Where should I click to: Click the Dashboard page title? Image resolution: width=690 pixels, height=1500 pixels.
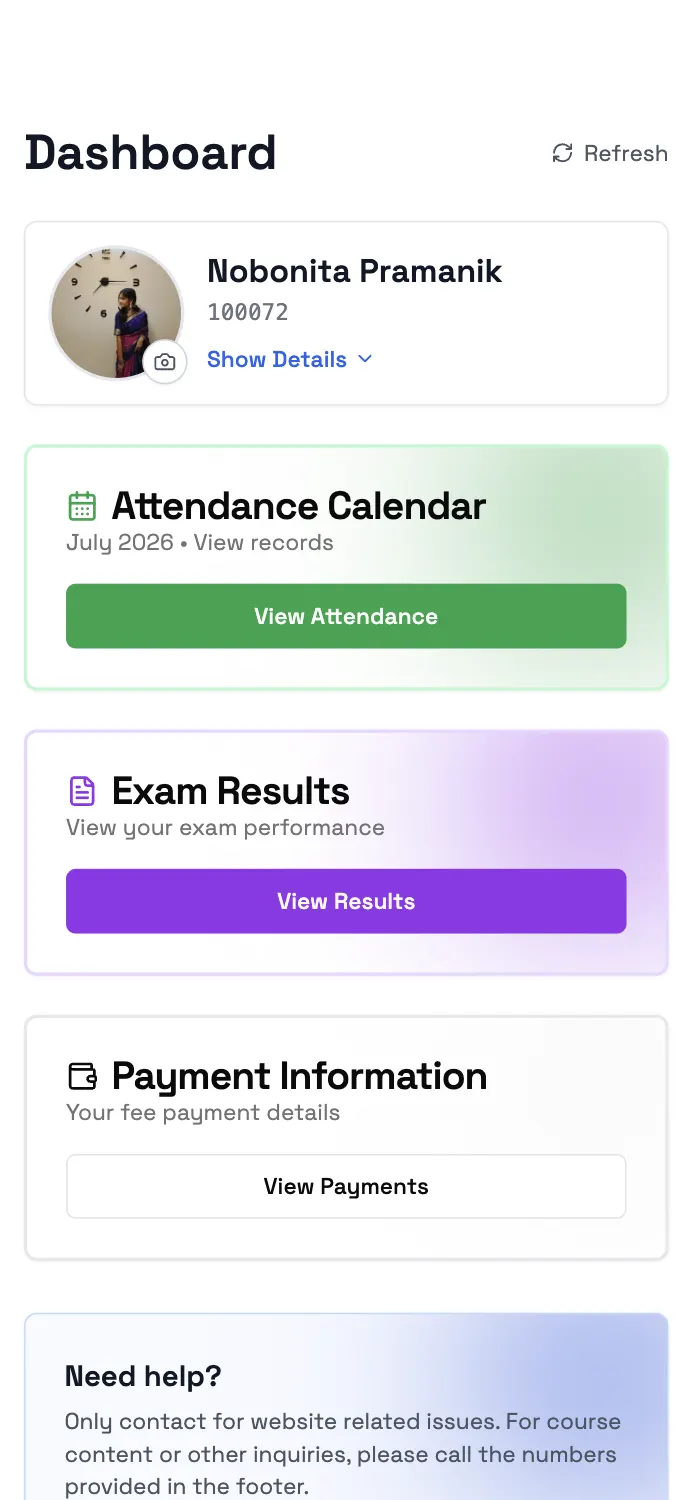tap(150, 153)
